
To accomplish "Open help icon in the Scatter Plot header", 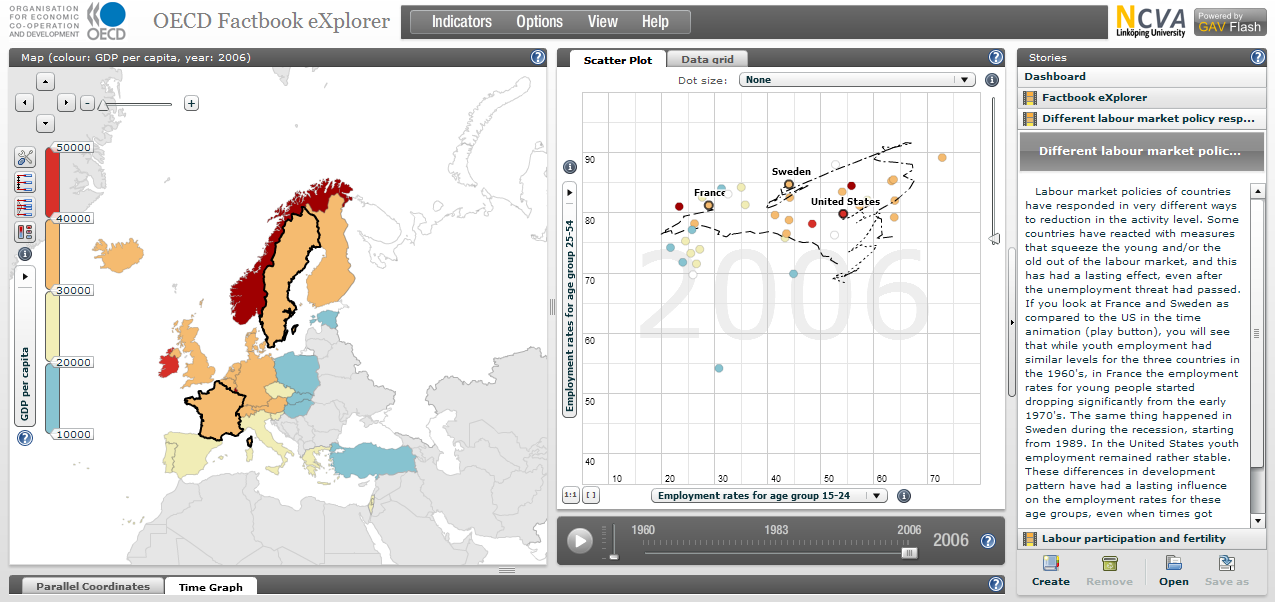I will [995, 57].
